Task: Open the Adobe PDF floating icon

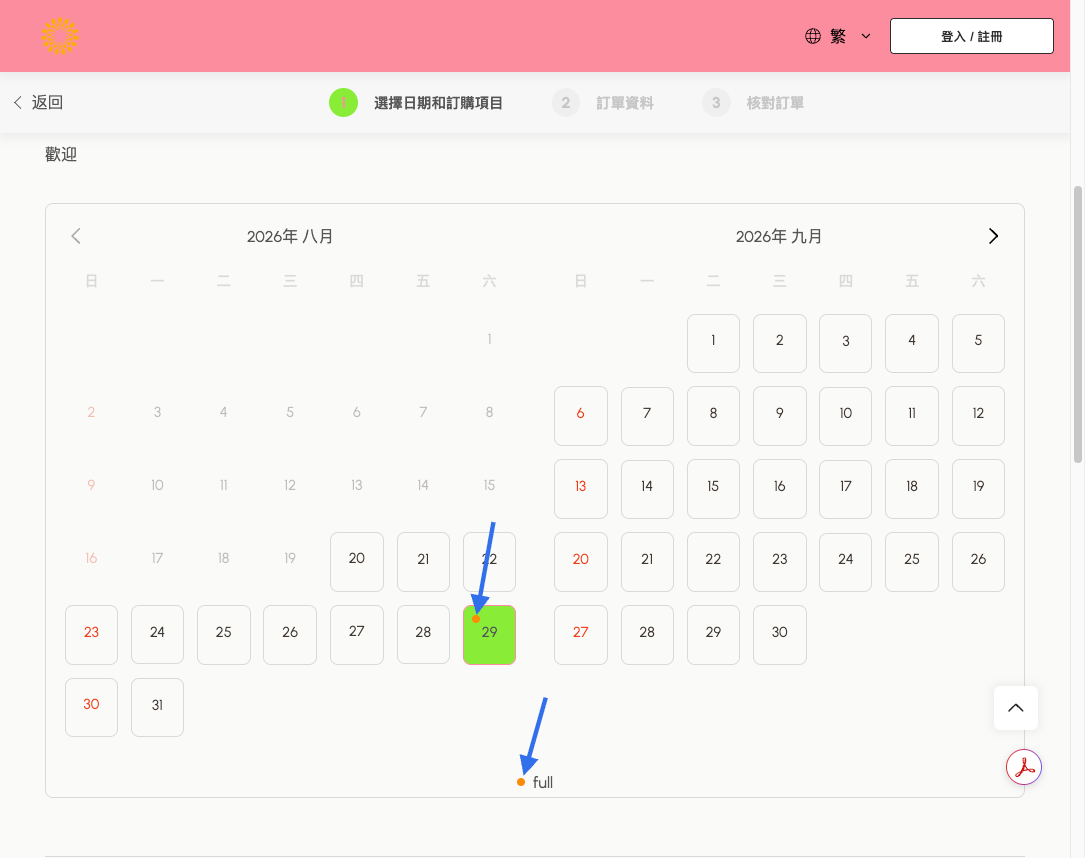Action: point(1023,767)
